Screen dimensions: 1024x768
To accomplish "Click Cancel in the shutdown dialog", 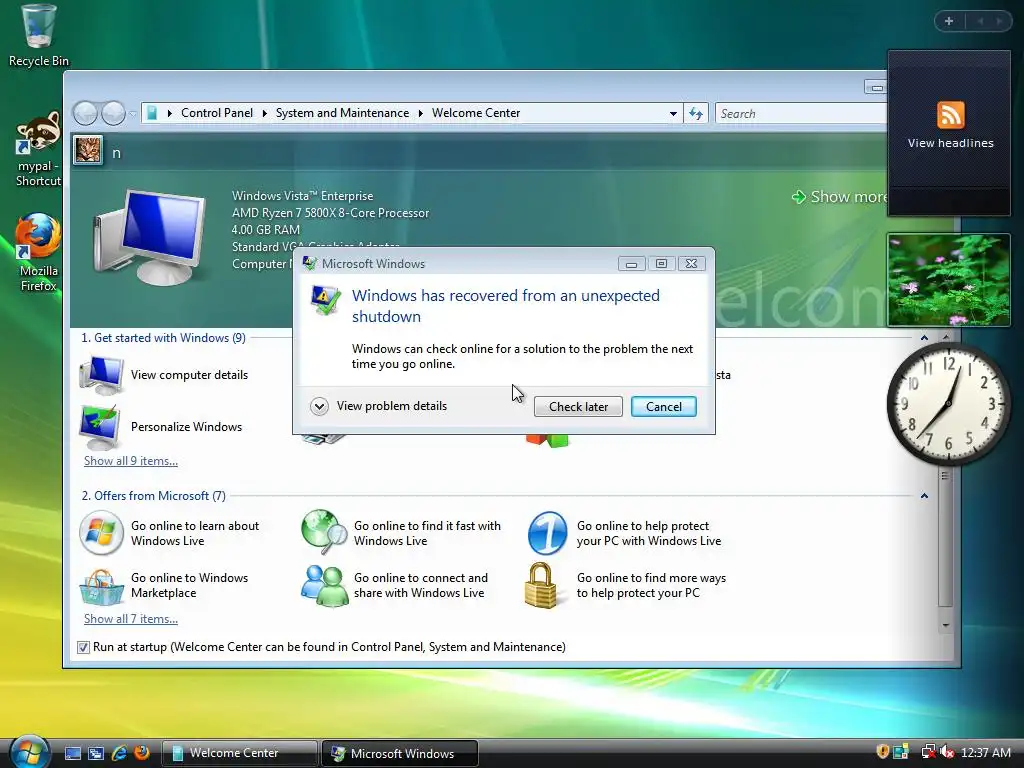I will pos(664,406).
